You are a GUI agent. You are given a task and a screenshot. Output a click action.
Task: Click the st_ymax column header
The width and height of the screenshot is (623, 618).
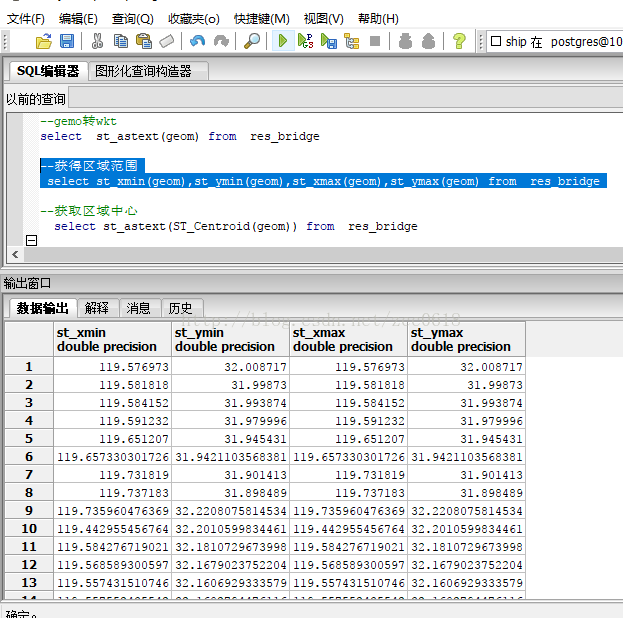[x=466, y=339]
